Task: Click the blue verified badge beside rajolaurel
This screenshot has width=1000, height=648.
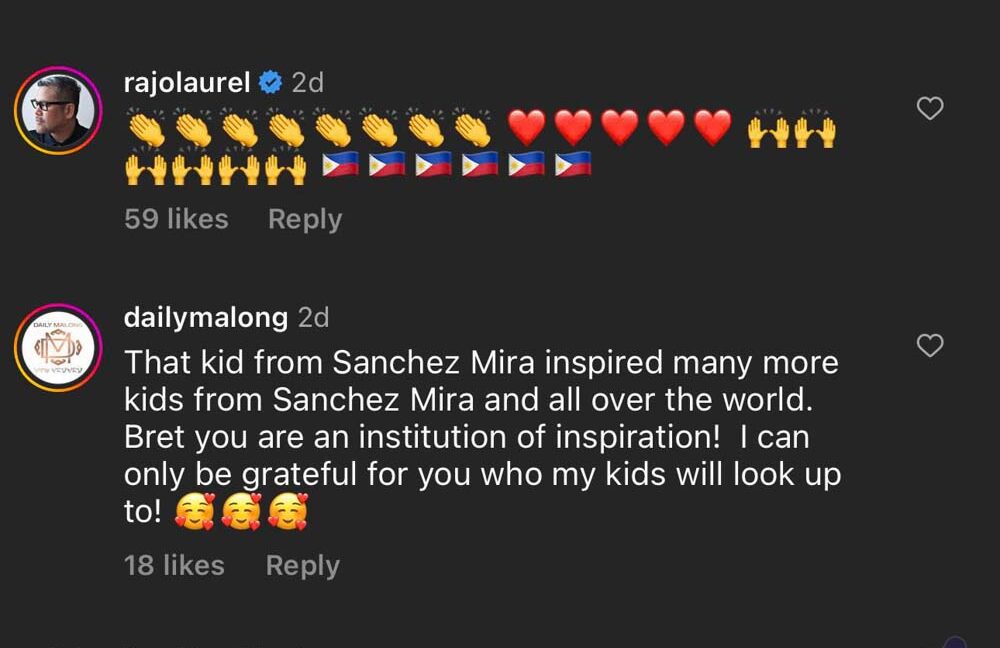Action: point(270,82)
